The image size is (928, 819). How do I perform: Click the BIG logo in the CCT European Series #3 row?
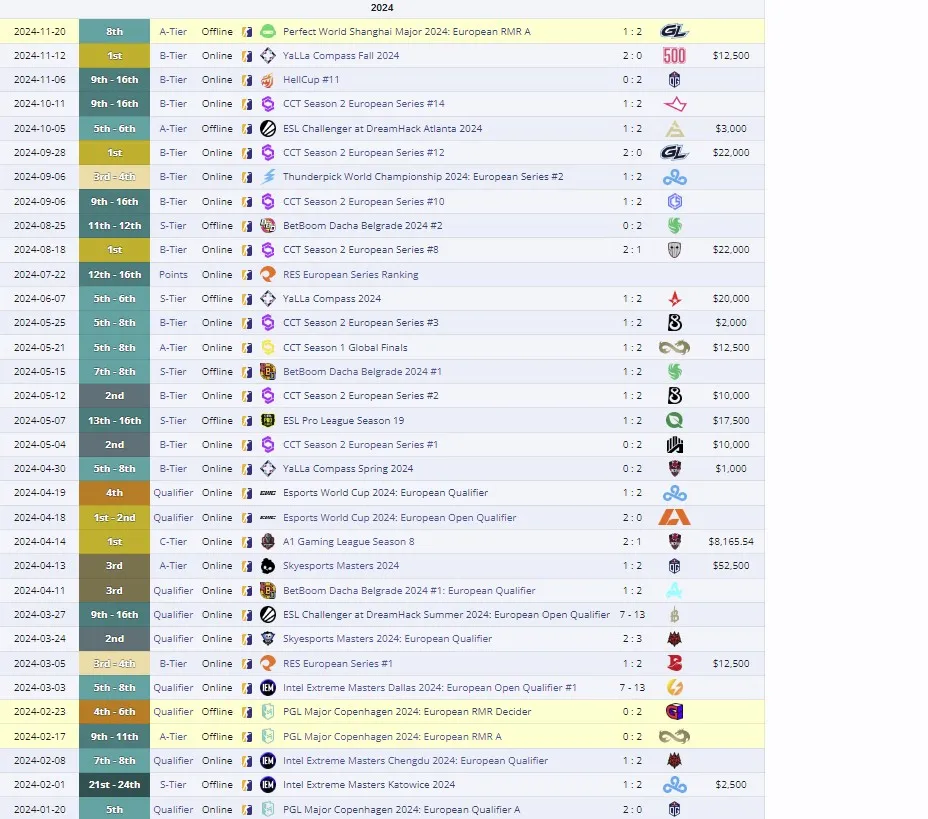click(675, 323)
